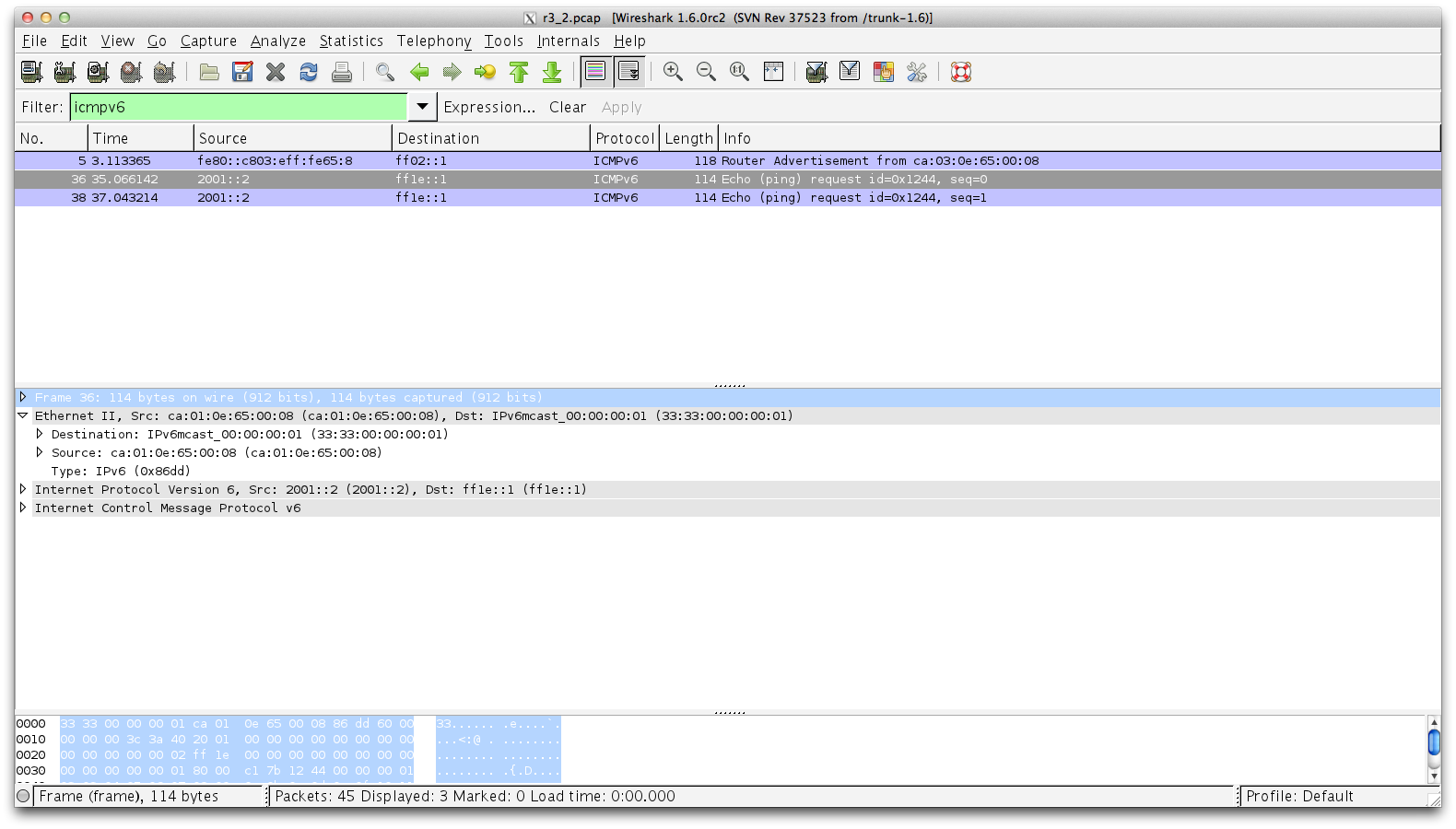The height and width of the screenshot is (829, 1456).
Task: Sort by the Info column header
Action: click(1079, 138)
